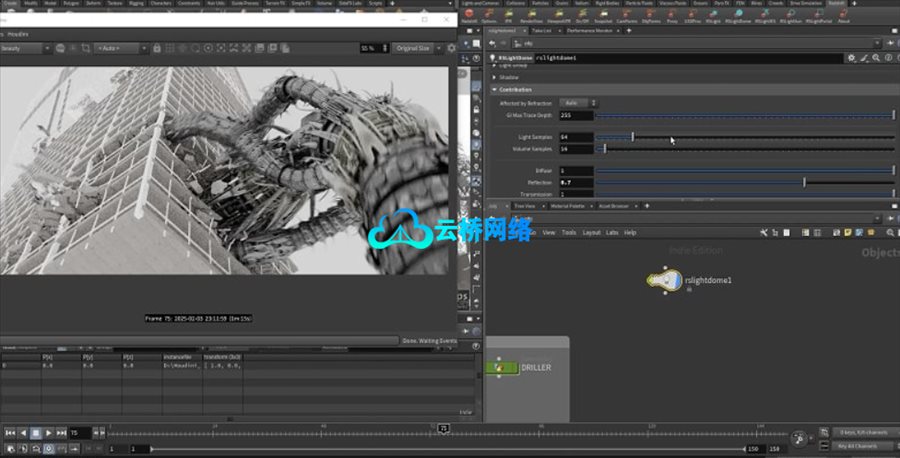Open the Affected by Refraction dropdown
The image size is (900, 458).
579,102
